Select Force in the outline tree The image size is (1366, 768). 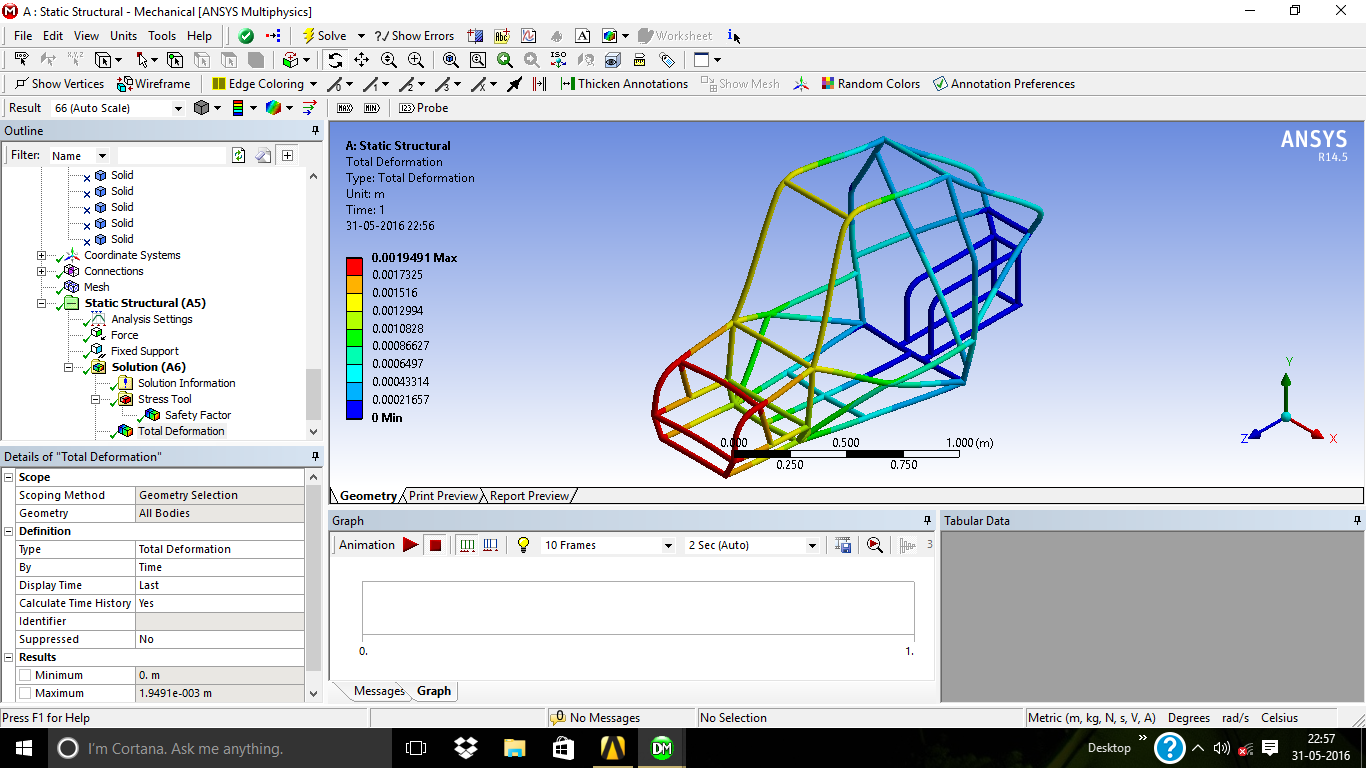(125, 335)
